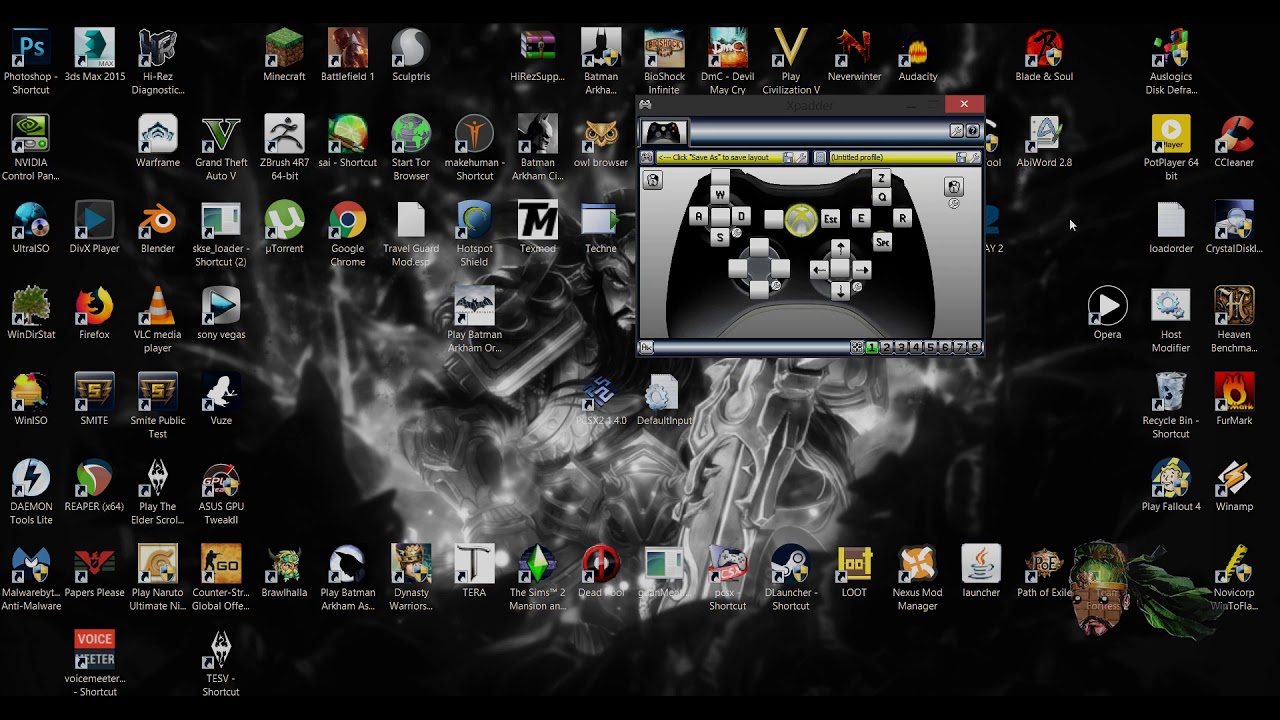The width and height of the screenshot is (1280, 720).
Task: Click the E face button assignment
Action: click(861, 218)
